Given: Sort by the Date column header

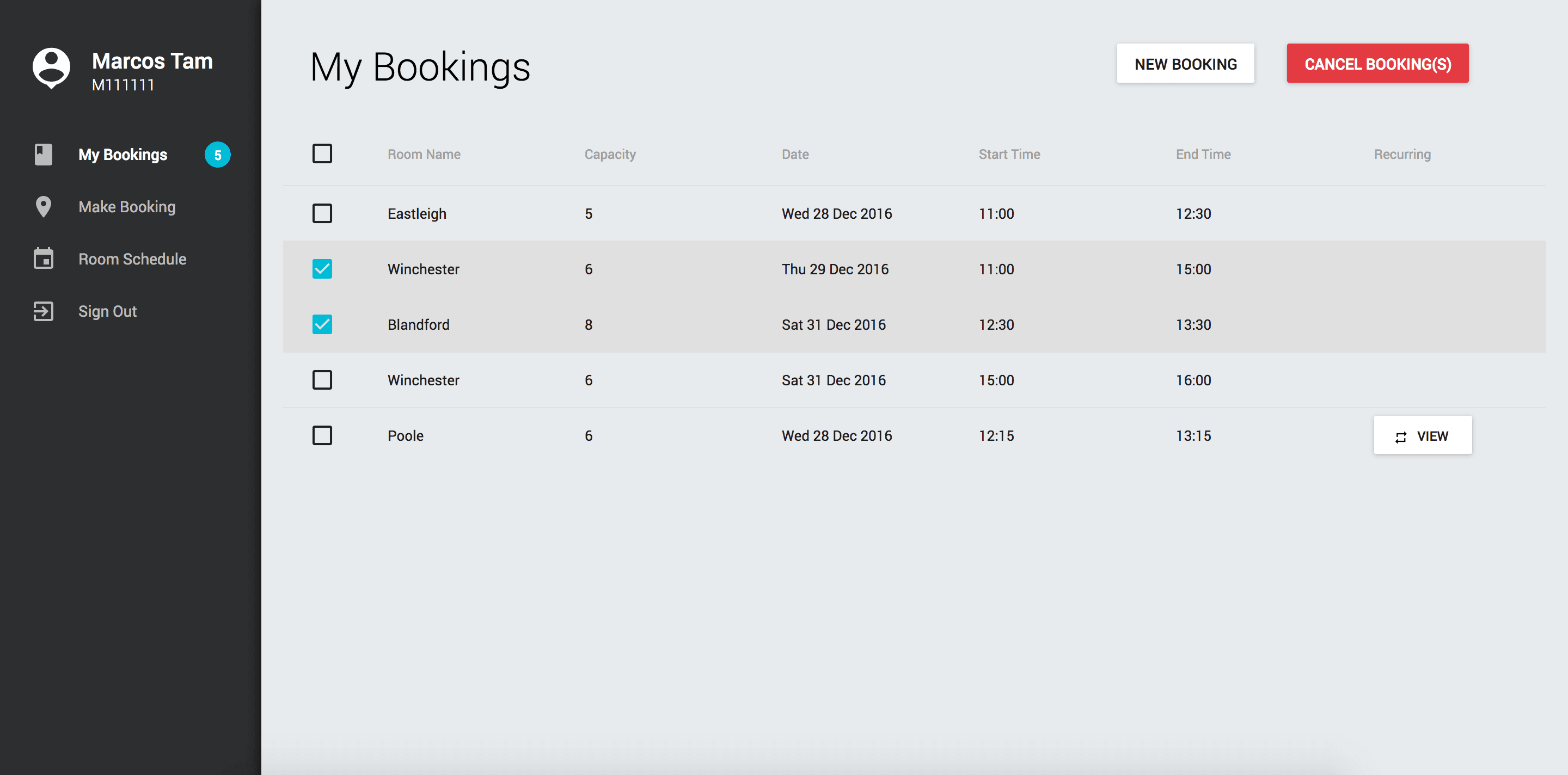Looking at the screenshot, I should pyautogui.click(x=795, y=154).
